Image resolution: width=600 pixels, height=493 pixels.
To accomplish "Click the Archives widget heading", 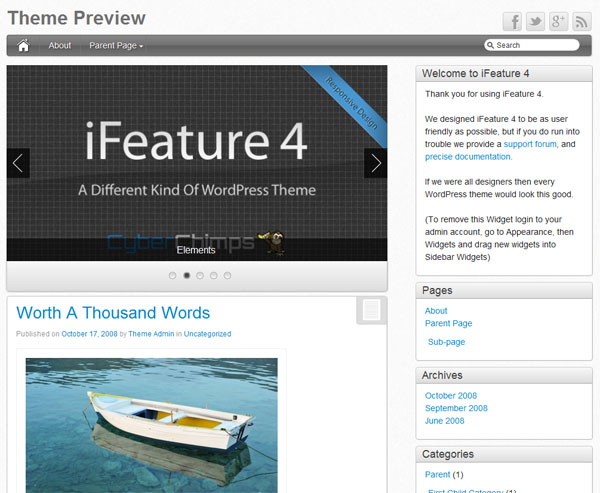I will tap(442, 375).
